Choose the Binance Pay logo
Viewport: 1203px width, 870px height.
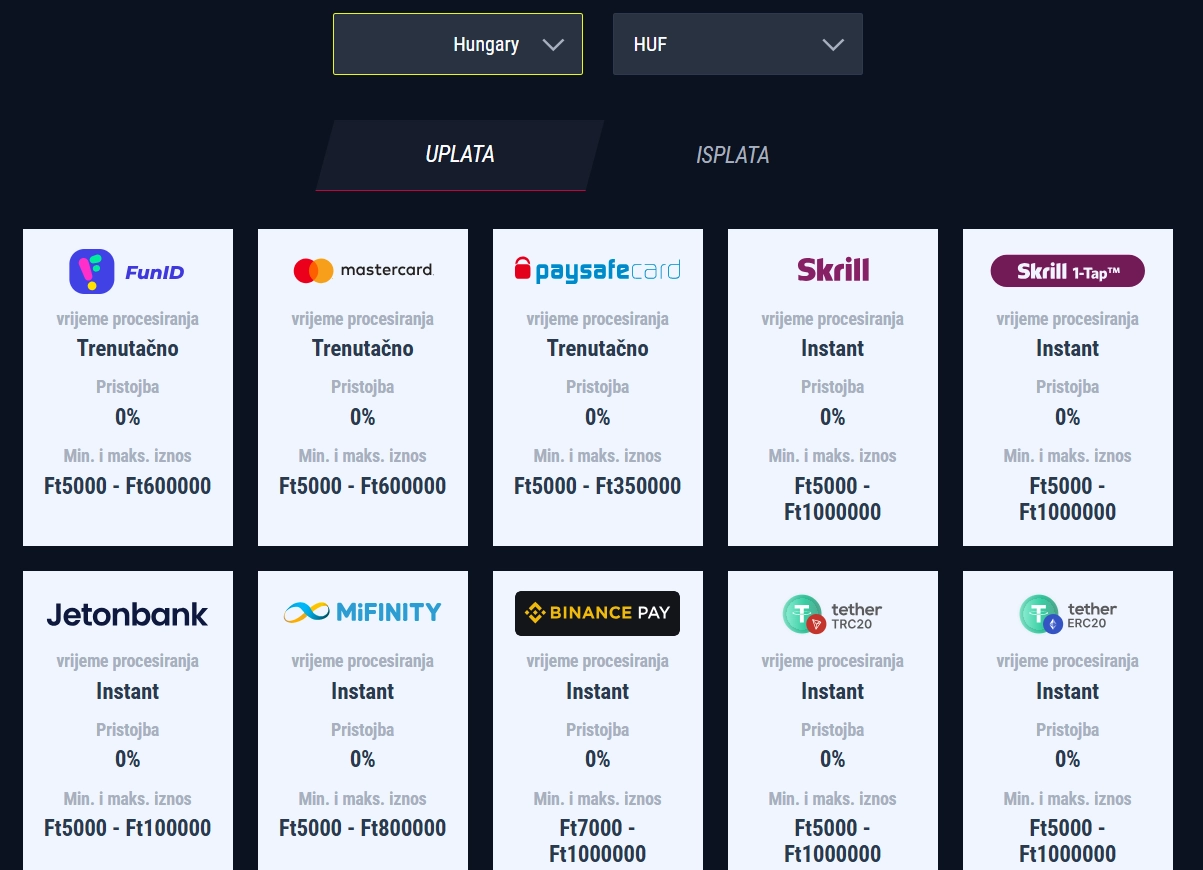(x=597, y=613)
